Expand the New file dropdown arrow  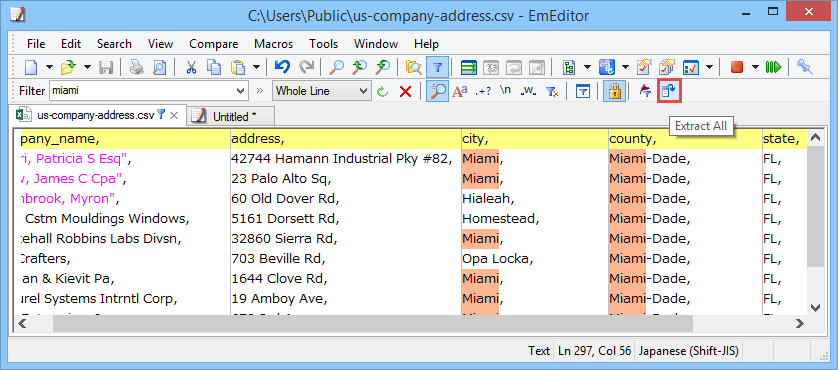click(49, 67)
